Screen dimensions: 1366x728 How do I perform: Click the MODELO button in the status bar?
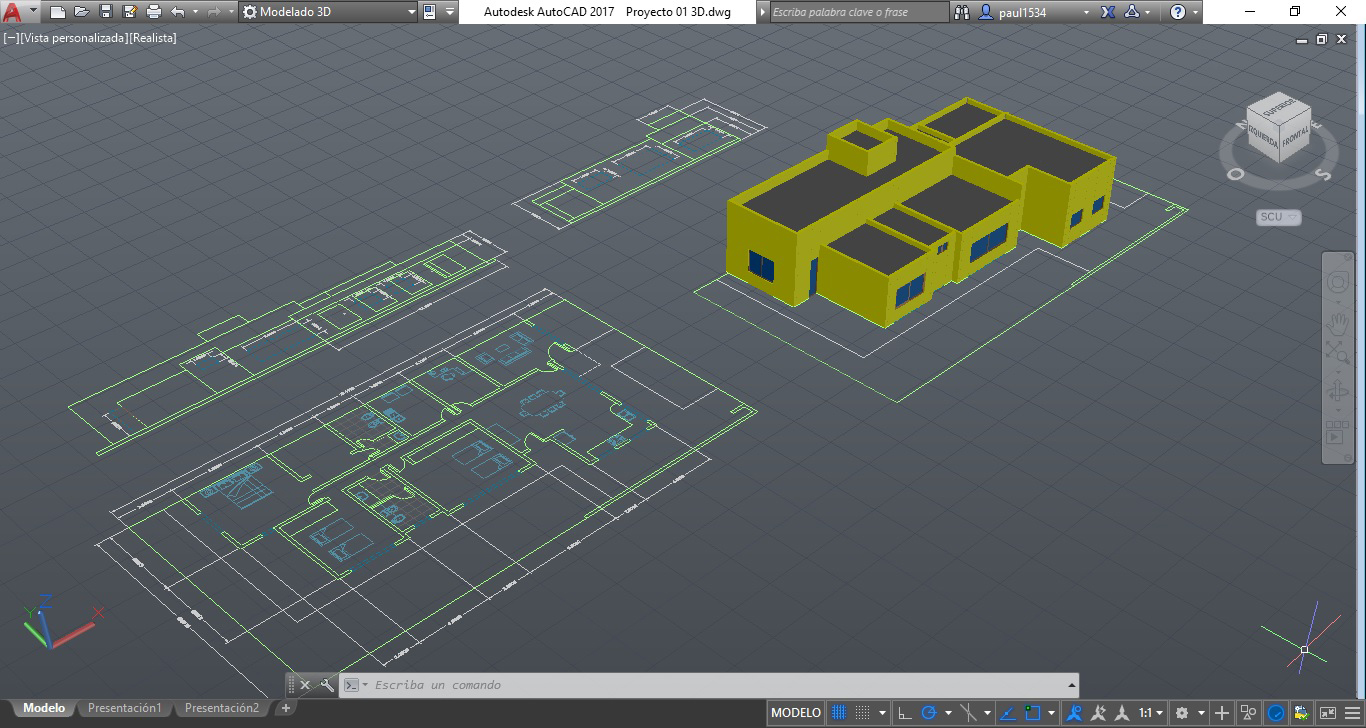[795, 712]
